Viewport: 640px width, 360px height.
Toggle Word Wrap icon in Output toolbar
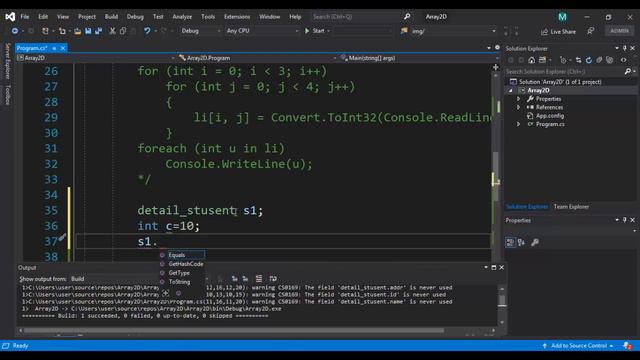point(273,279)
